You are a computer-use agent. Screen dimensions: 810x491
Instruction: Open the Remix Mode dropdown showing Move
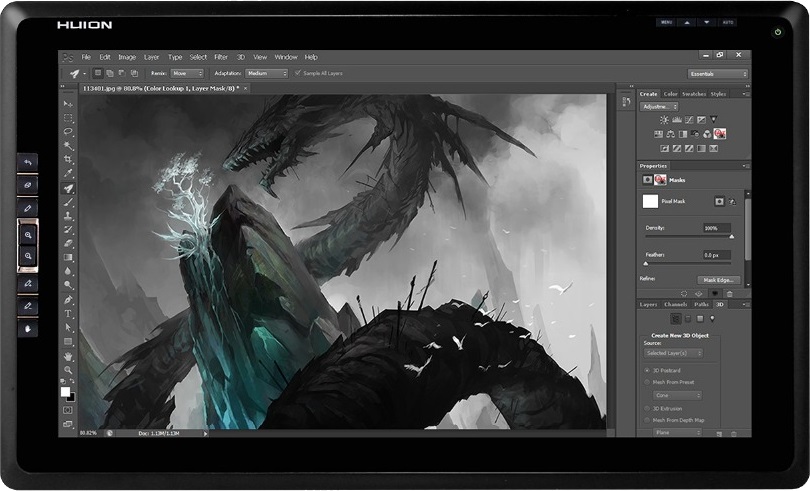point(187,73)
